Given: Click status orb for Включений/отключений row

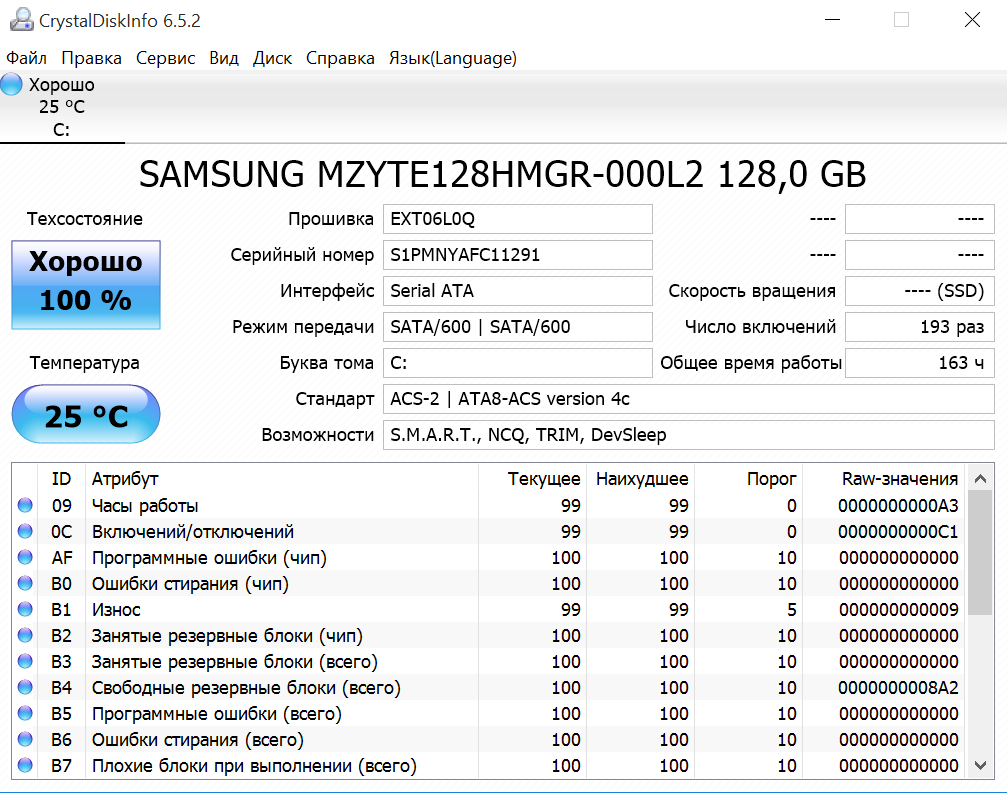Looking at the screenshot, I should [x=25, y=531].
